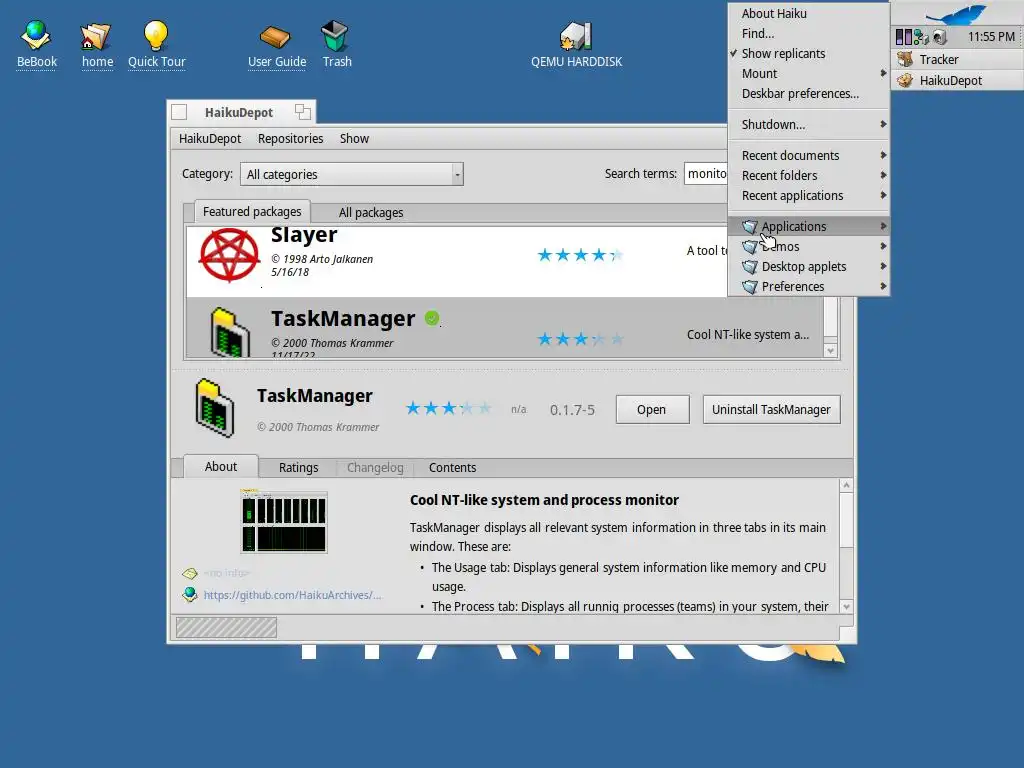Expand the Preferences submenu arrow
The height and width of the screenshot is (768, 1024).
(883, 286)
